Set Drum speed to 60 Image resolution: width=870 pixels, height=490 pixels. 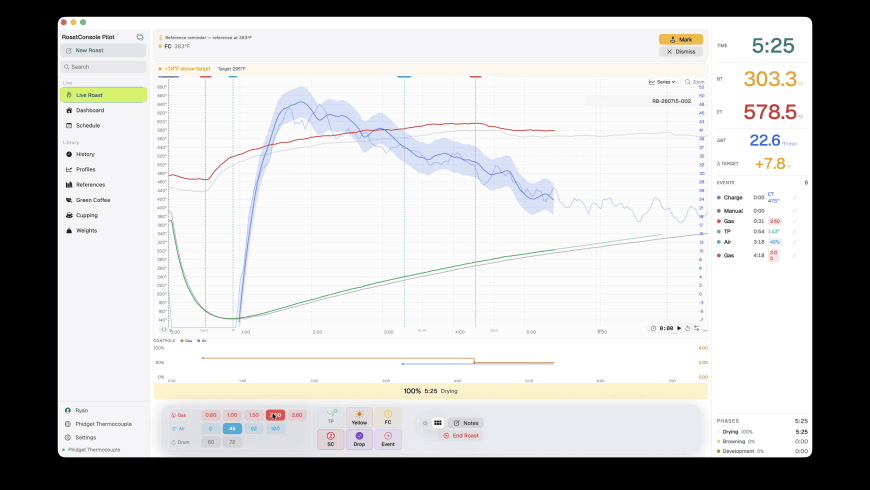210,442
